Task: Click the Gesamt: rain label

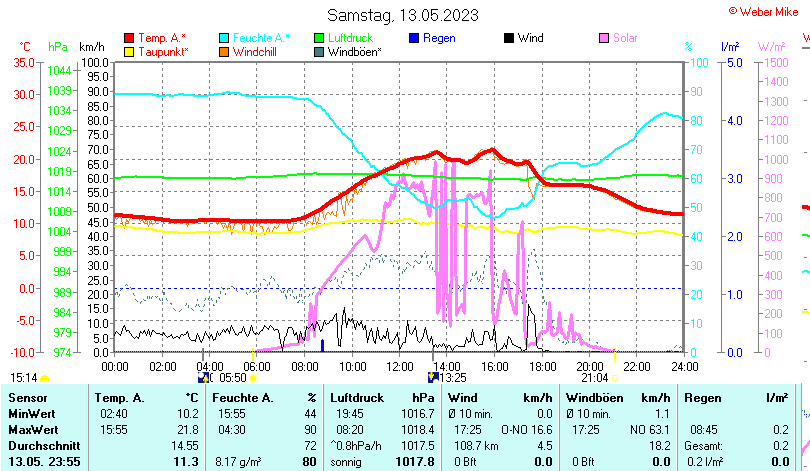Action: coord(704,446)
